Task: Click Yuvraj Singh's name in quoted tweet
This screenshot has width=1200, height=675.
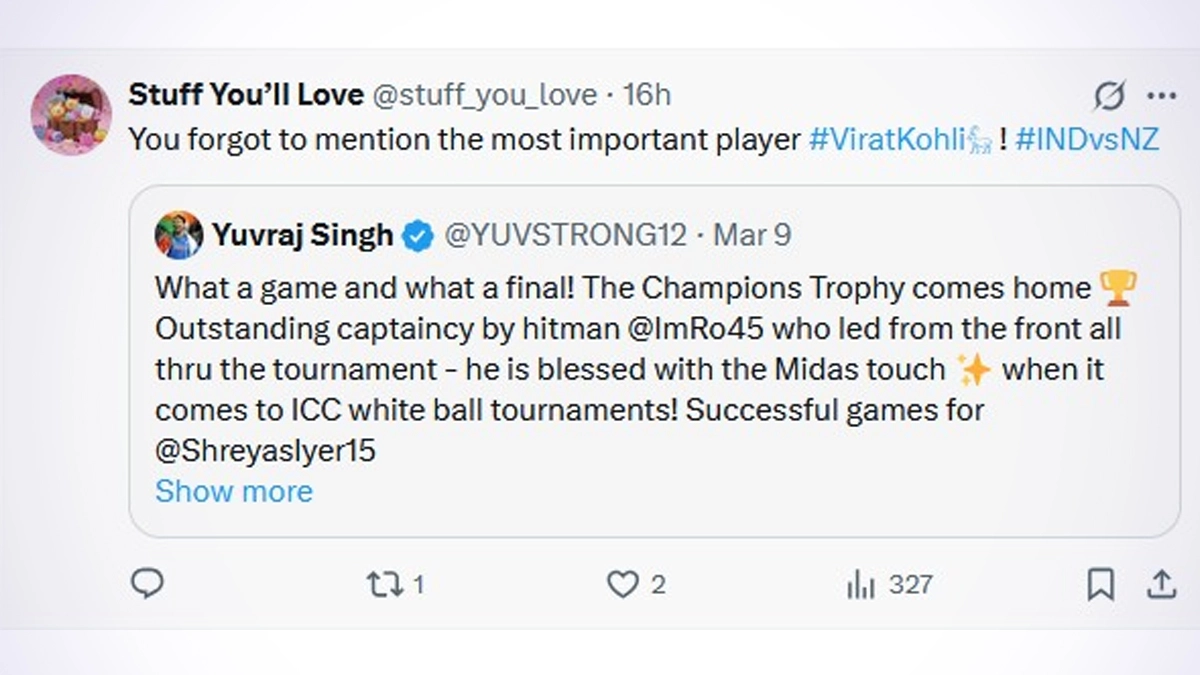Action: pos(302,235)
